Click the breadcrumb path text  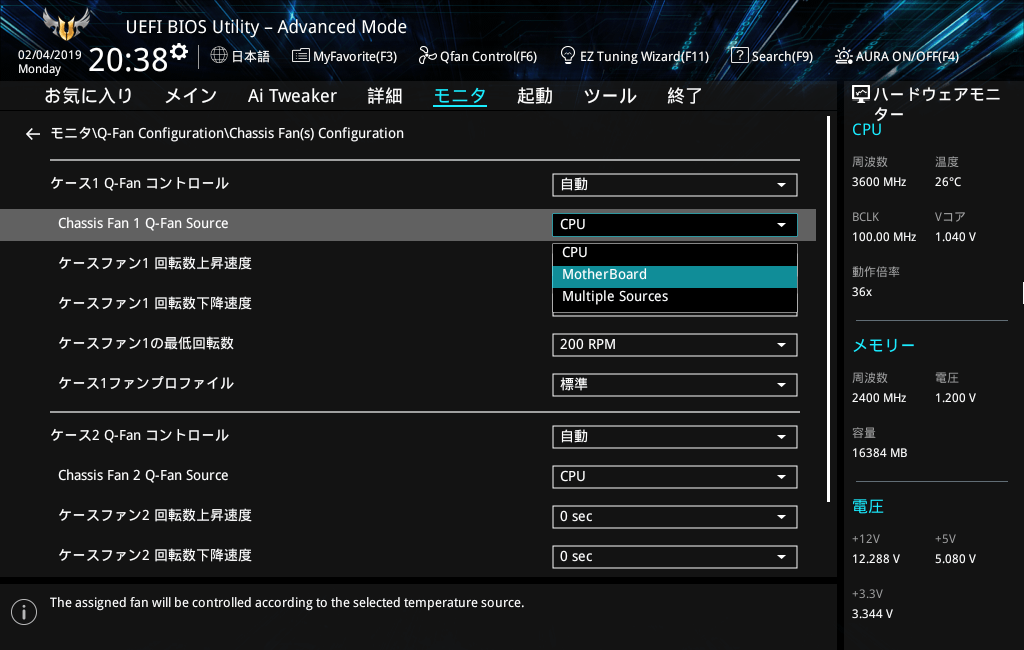[x=227, y=133]
